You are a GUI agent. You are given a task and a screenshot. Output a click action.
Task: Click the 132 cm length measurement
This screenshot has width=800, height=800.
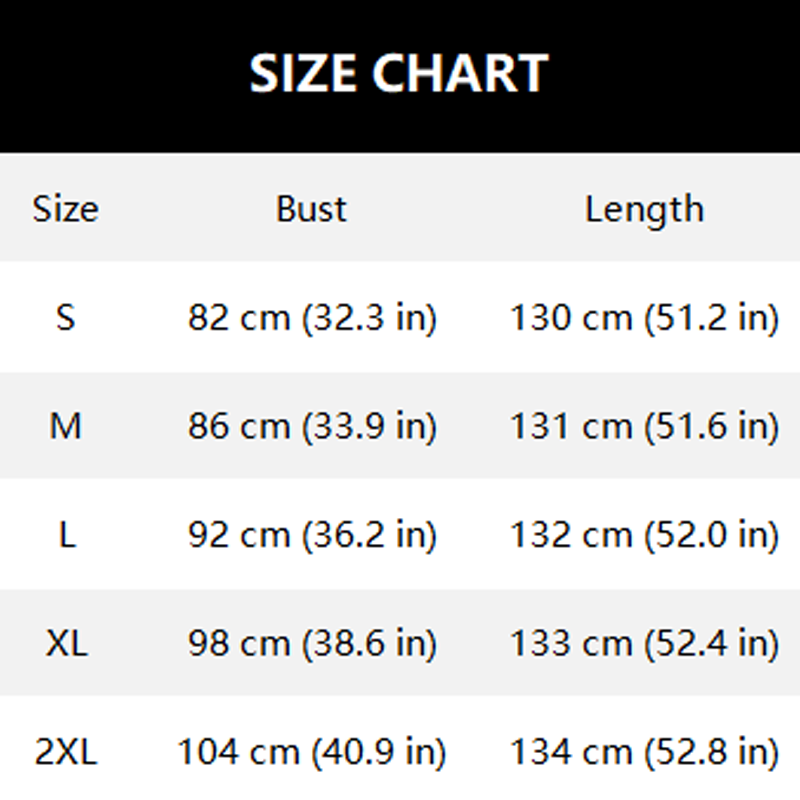pyautogui.click(x=571, y=535)
